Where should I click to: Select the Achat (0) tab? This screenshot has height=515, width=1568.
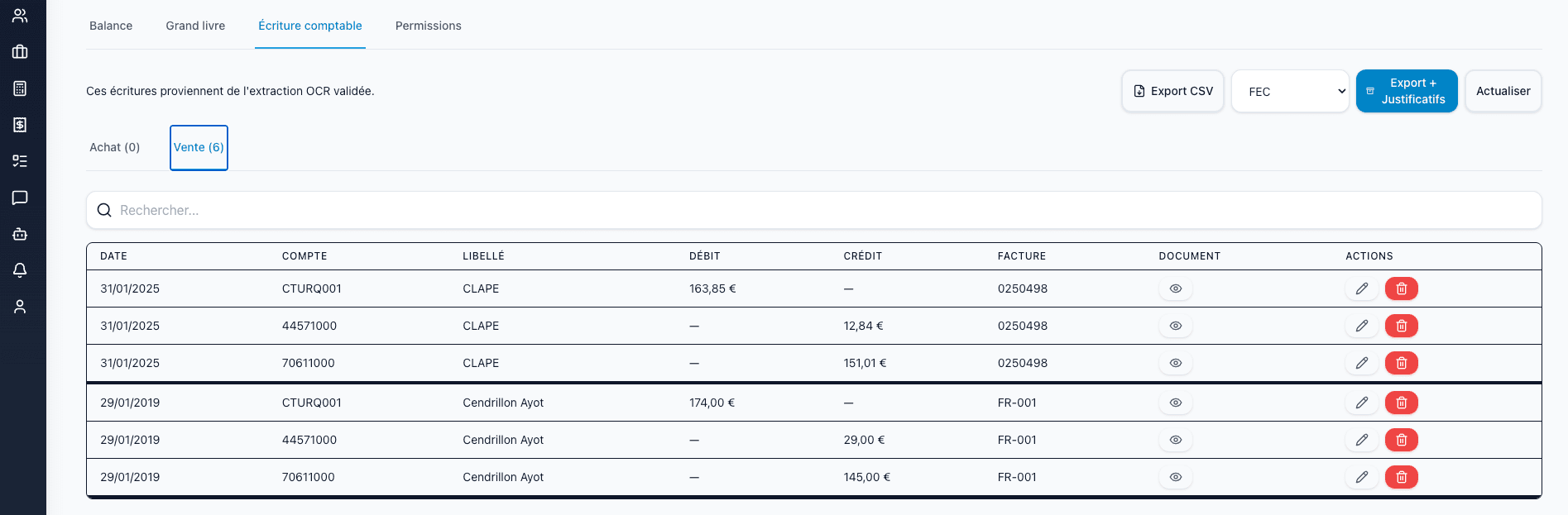point(115,147)
